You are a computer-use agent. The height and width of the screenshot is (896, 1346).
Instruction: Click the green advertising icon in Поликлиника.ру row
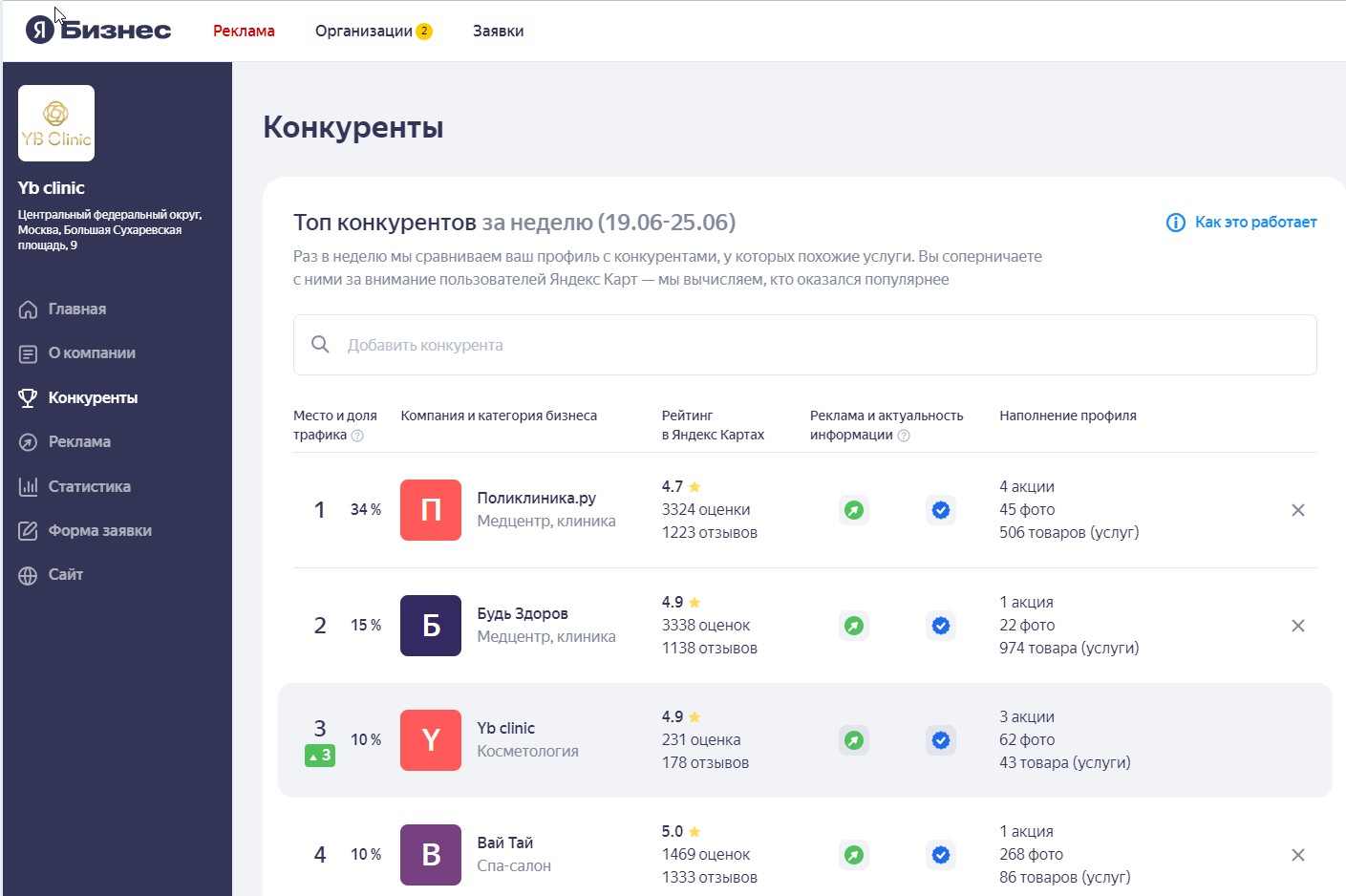854,510
